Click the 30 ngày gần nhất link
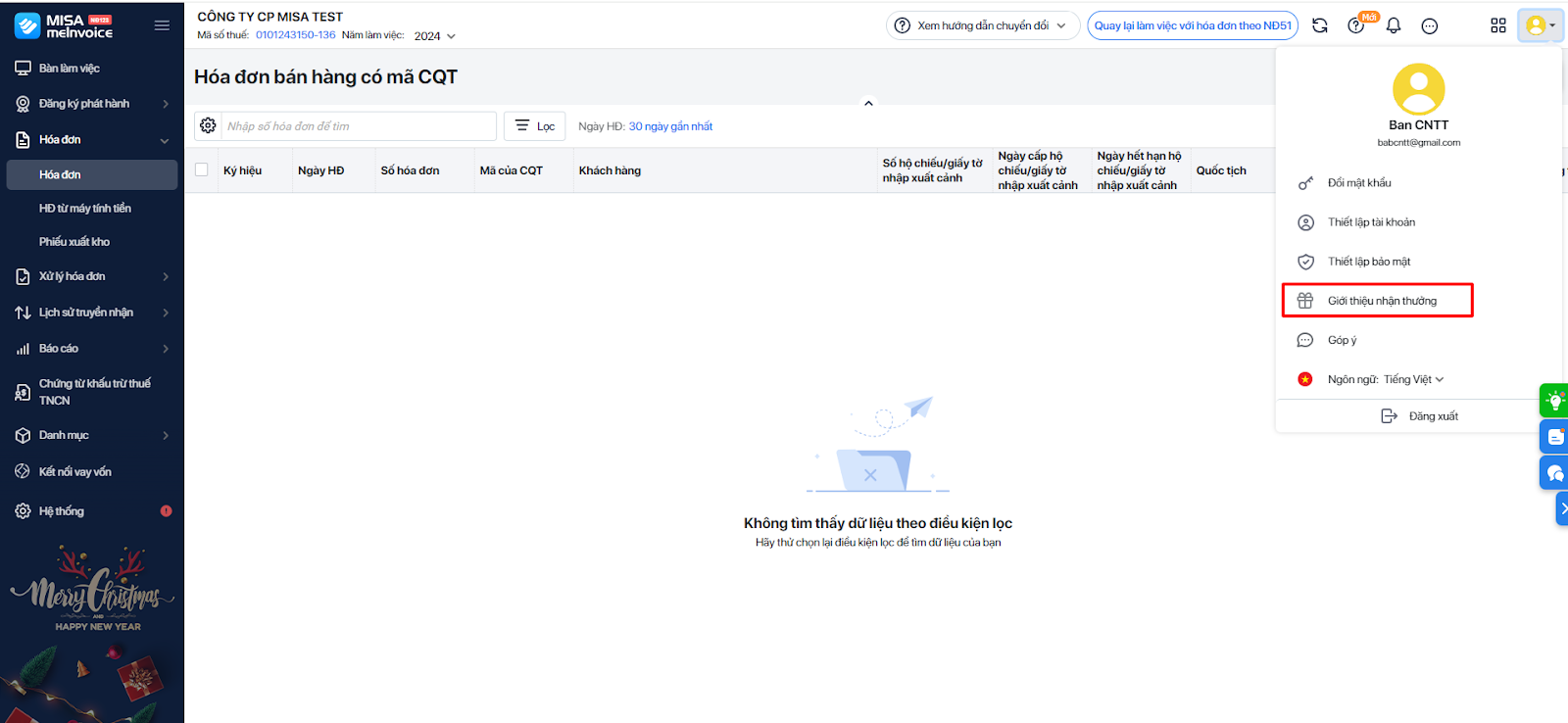Image resolution: width=1568 pixels, height=723 pixels. (670, 126)
